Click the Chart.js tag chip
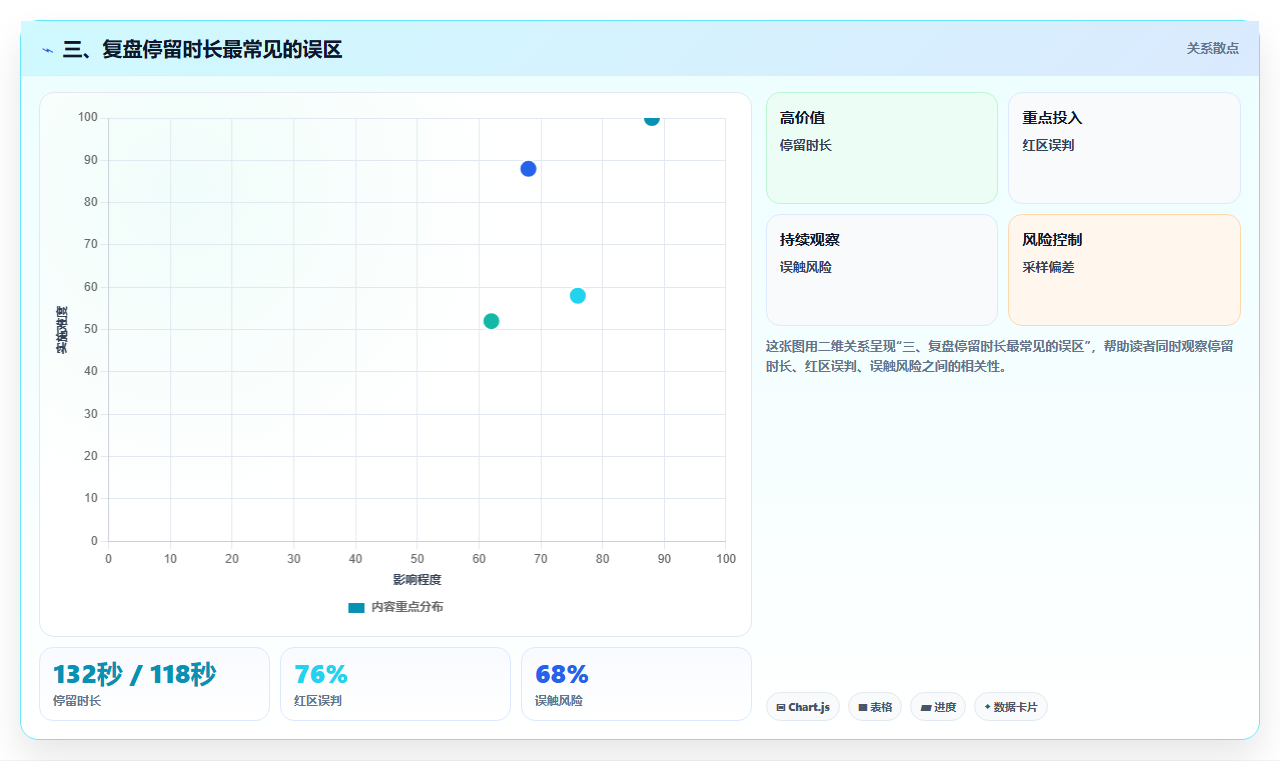Screen dimensions: 1280x761 point(803,707)
